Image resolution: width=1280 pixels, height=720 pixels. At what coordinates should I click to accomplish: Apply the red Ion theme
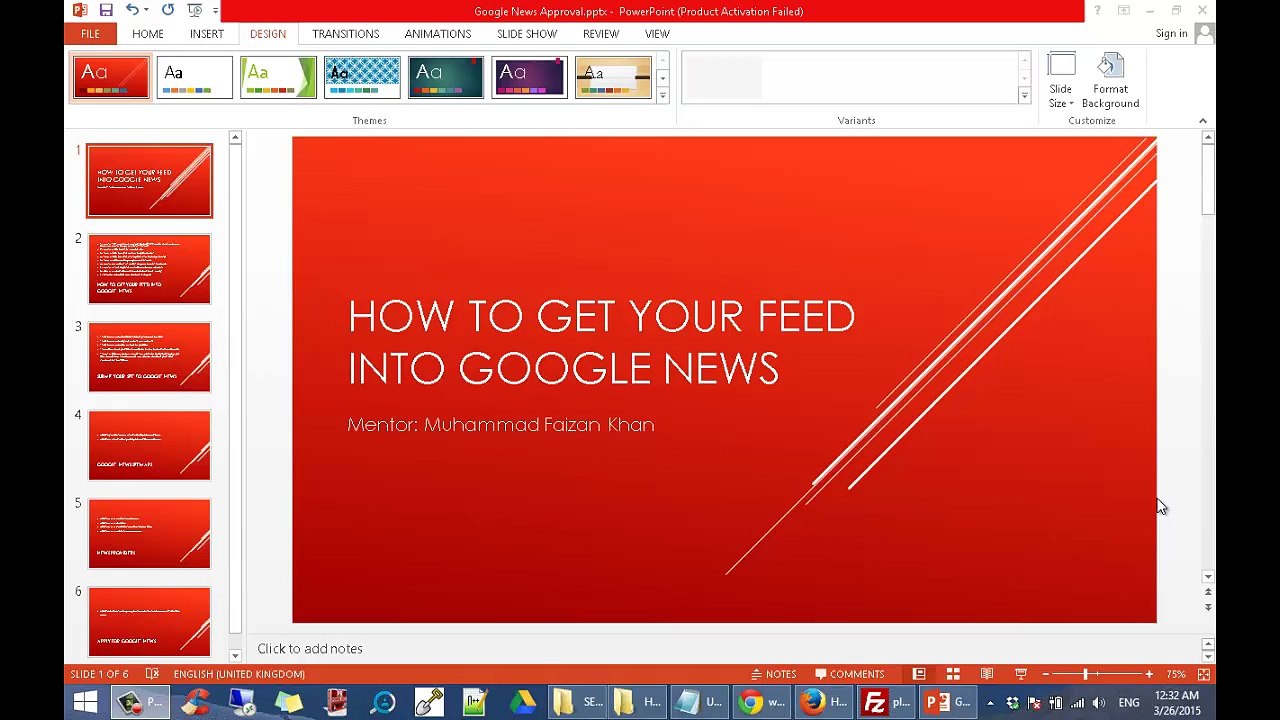tap(110, 78)
